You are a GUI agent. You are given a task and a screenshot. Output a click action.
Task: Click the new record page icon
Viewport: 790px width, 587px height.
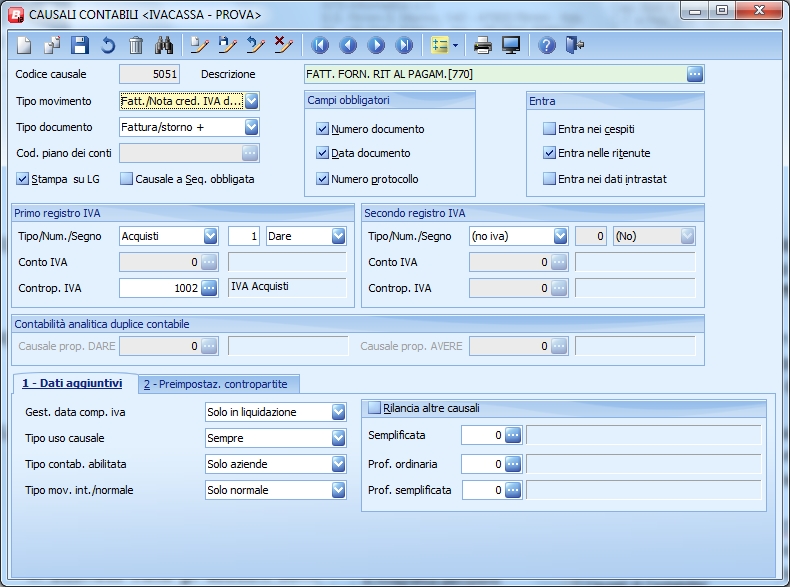pos(25,45)
